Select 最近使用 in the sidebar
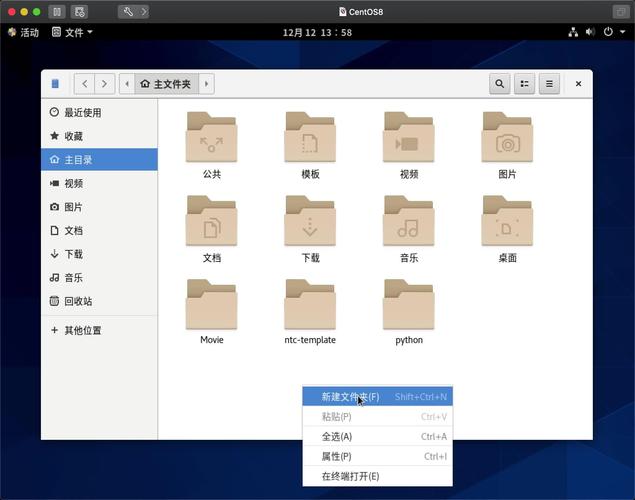The image size is (635, 500). (99, 113)
